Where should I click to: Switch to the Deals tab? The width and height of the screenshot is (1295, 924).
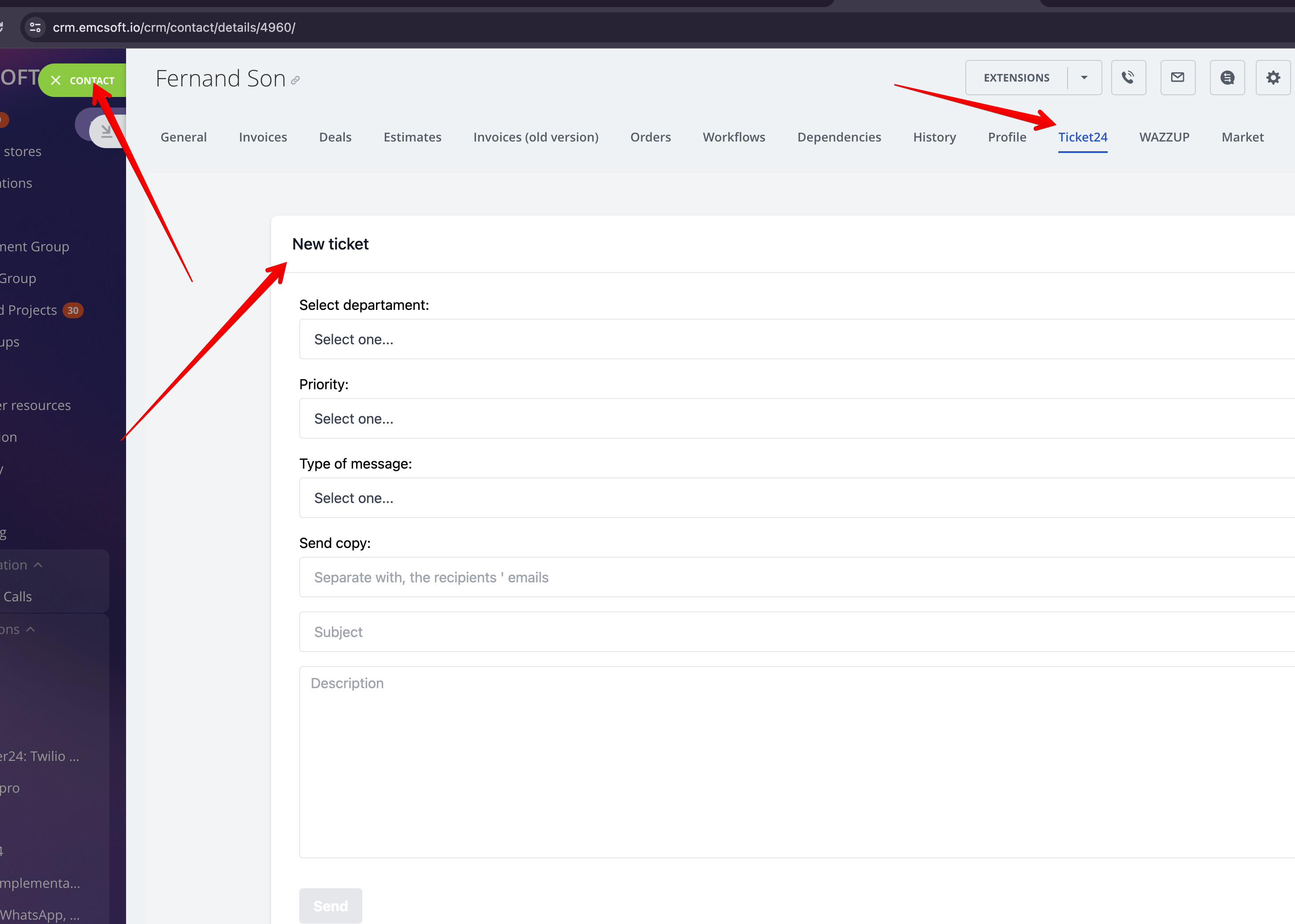pyautogui.click(x=335, y=137)
